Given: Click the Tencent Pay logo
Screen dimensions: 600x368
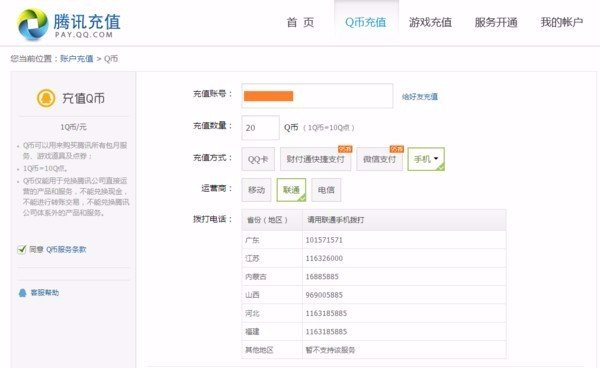Looking at the screenshot, I should (69, 24).
